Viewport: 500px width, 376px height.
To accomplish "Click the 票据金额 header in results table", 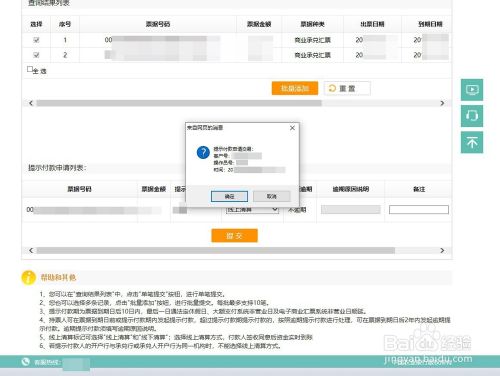I will click(259, 24).
